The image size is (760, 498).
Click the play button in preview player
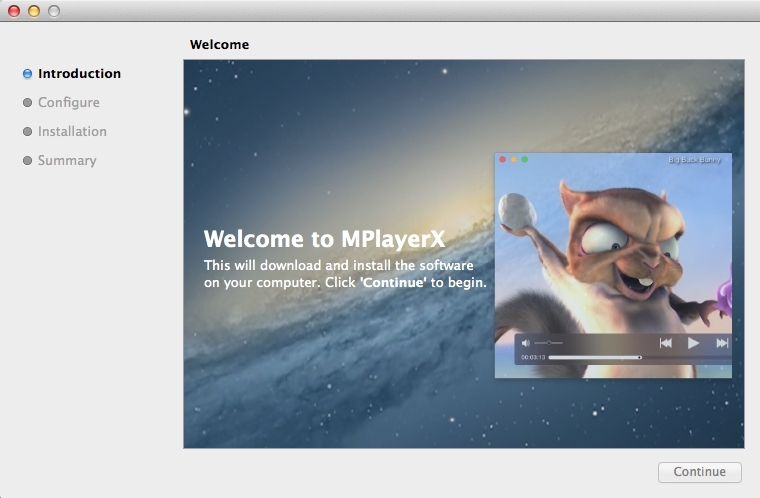[x=693, y=343]
